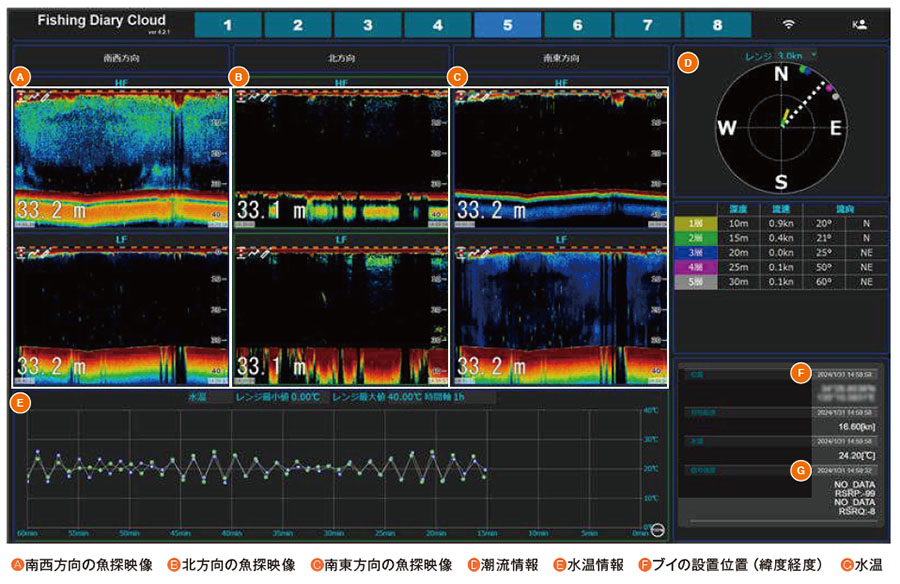Image resolution: width=900 pixels, height=584 pixels.
Task: Click the horizontal scrollbar in buoy info panel
Action: 782,521
